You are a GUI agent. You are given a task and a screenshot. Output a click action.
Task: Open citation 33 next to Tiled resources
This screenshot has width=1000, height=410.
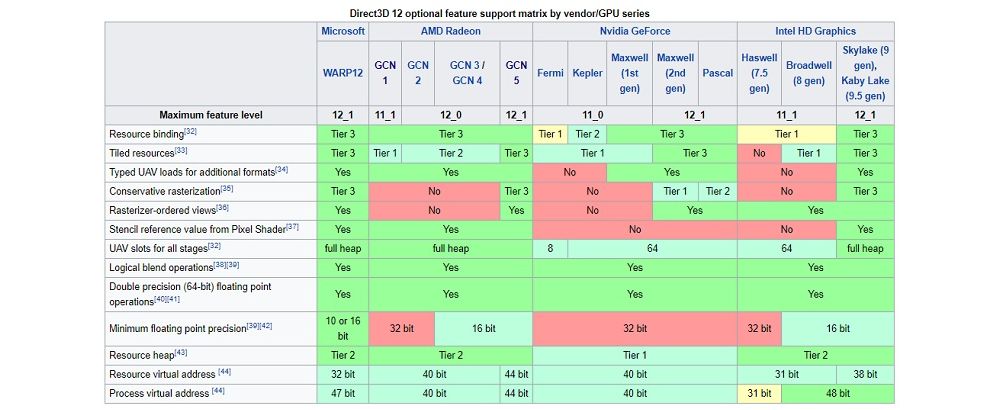[181, 150]
